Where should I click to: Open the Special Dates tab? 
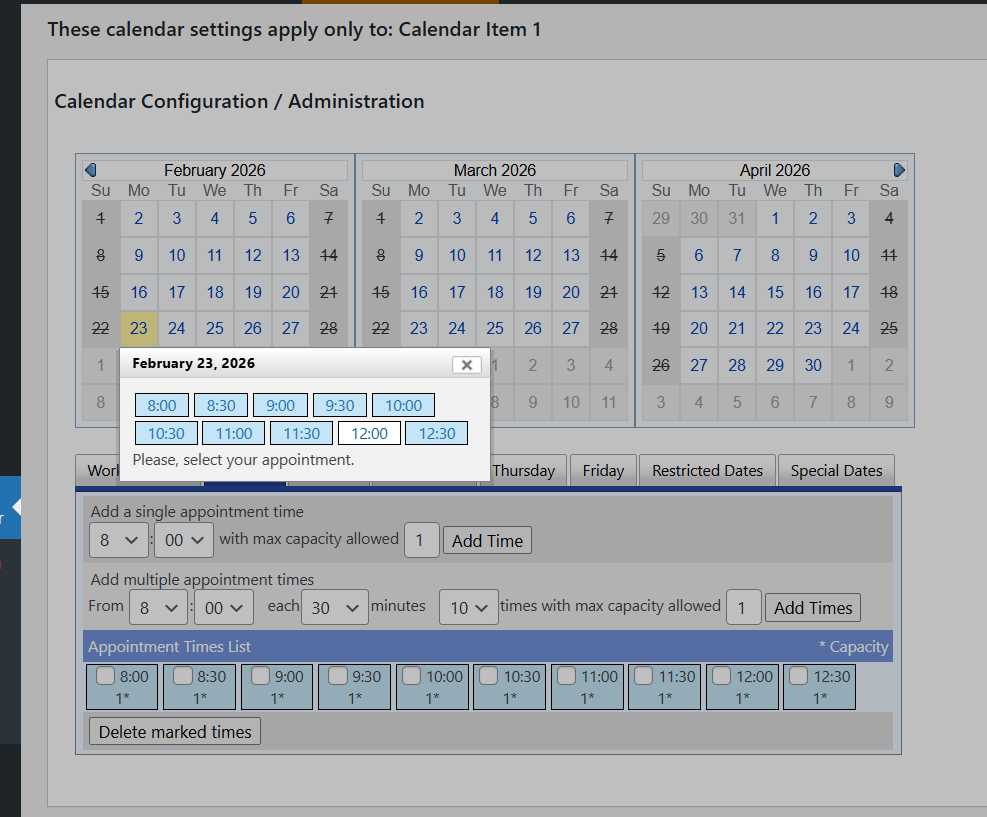click(836, 470)
